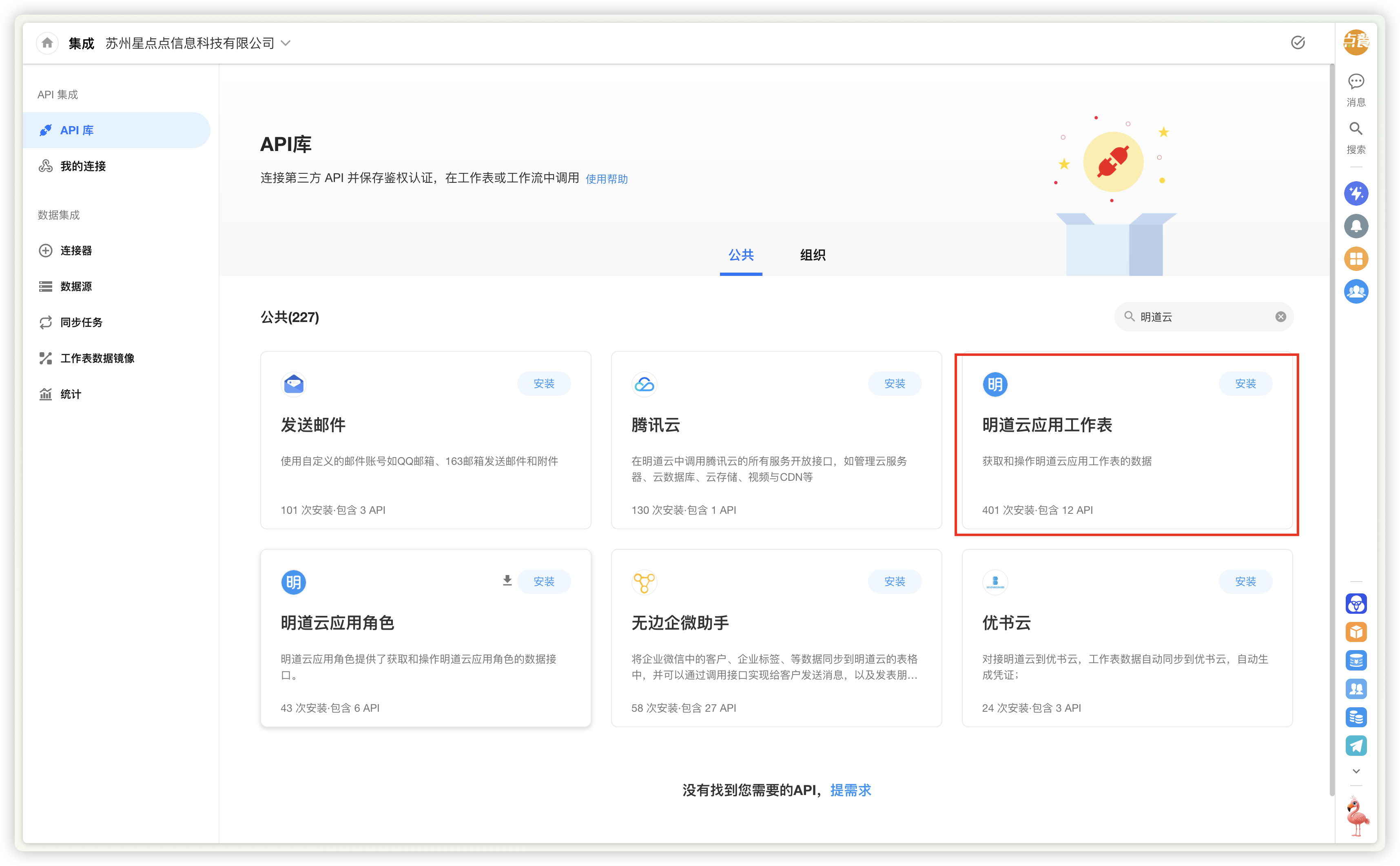This screenshot has height=866, width=1400.
Task: Open 工作表数据镜像 in the sidebar
Action: pyautogui.click(x=97, y=358)
